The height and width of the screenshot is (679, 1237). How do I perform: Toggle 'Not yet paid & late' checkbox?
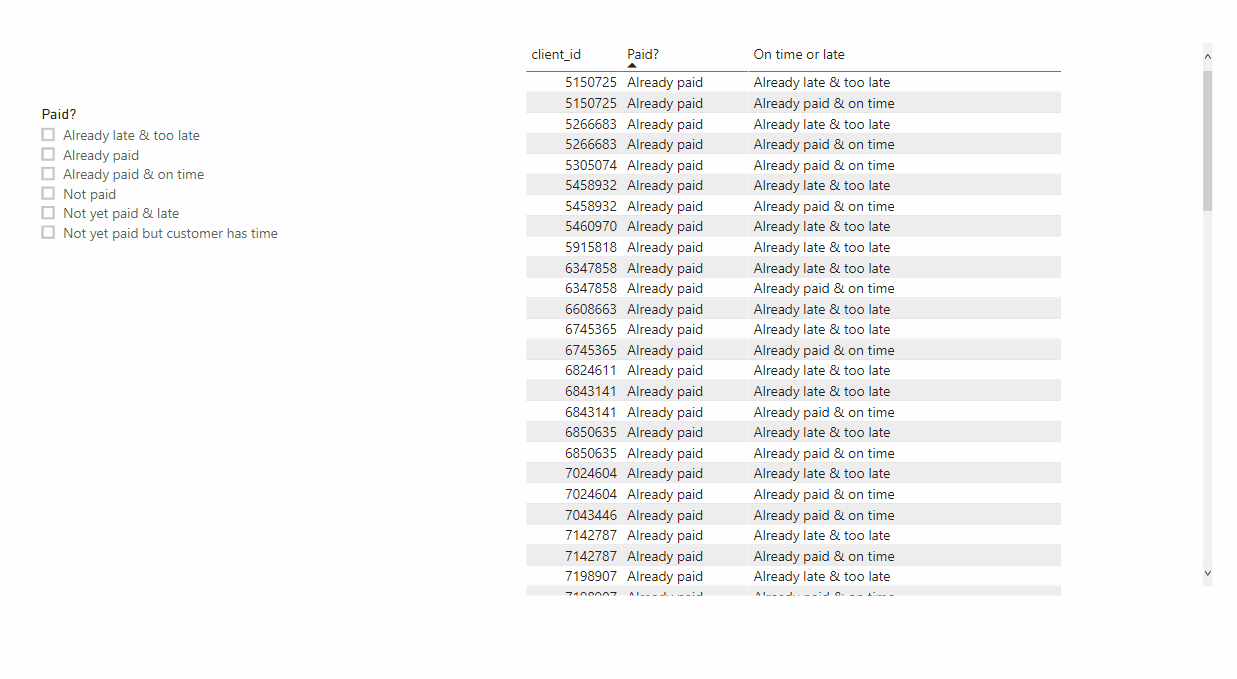coord(48,213)
